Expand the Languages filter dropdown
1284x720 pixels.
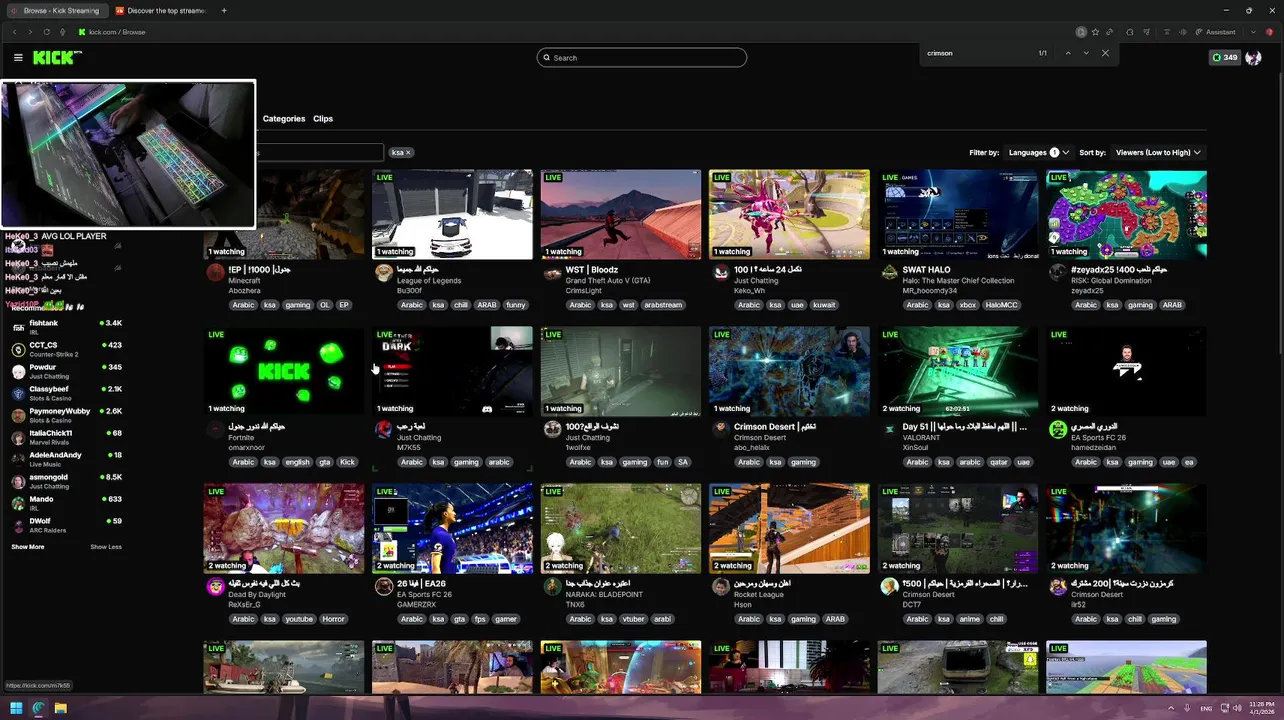point(1039,153)
